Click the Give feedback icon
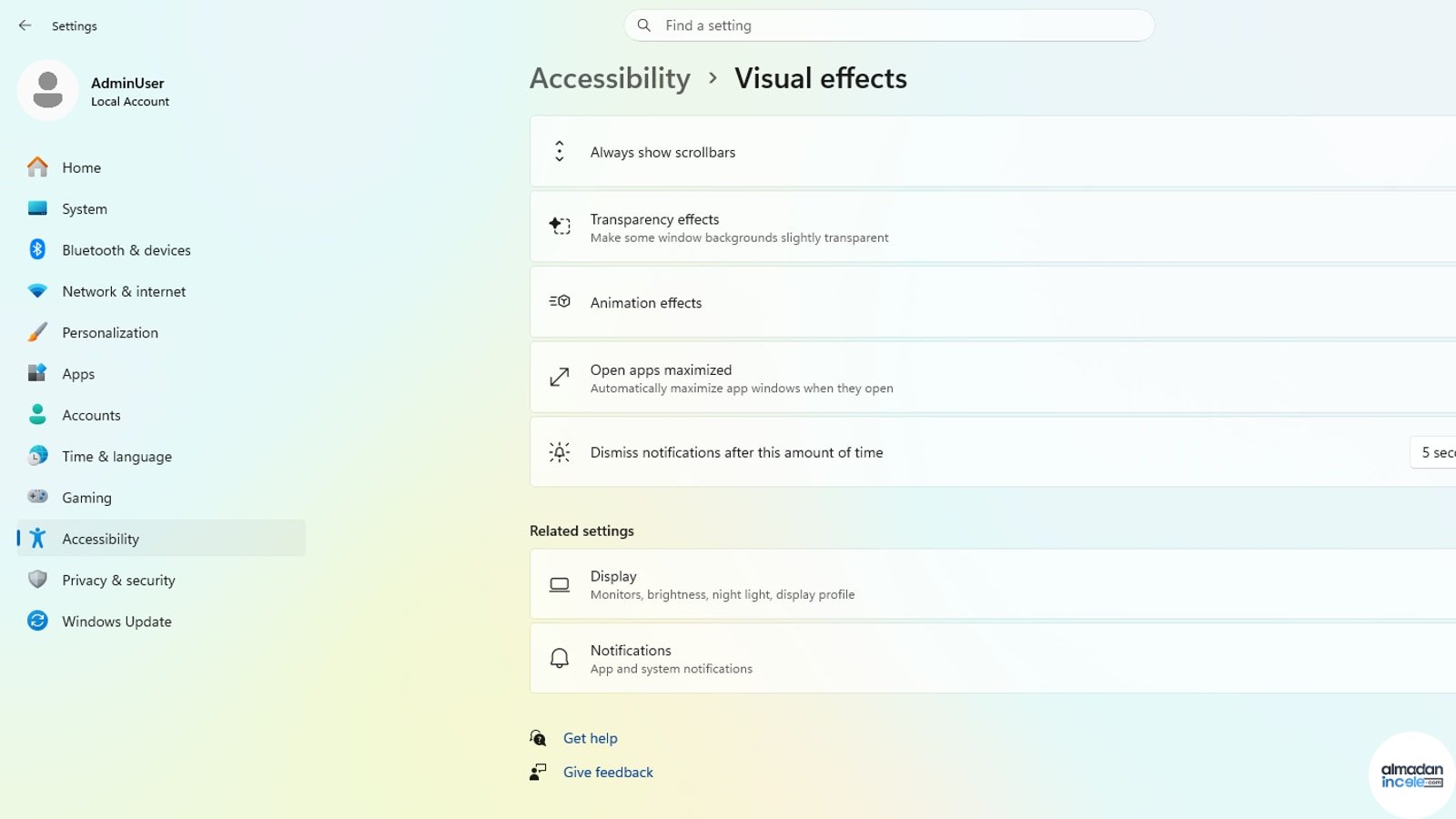Screen dimensions: 1456x819 pos(538,772)
